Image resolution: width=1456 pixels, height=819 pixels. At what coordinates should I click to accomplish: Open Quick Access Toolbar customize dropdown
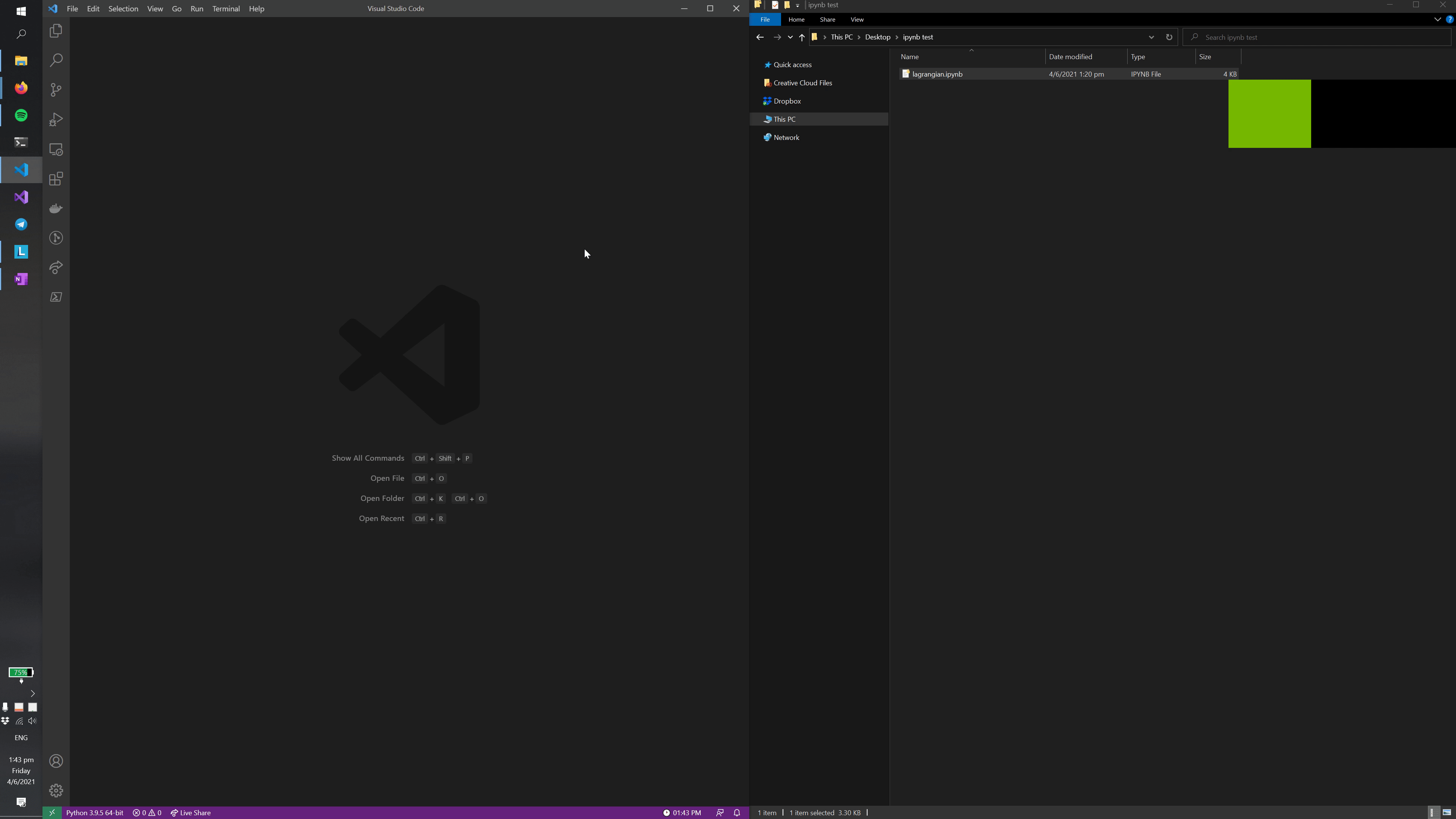[797, 5]
